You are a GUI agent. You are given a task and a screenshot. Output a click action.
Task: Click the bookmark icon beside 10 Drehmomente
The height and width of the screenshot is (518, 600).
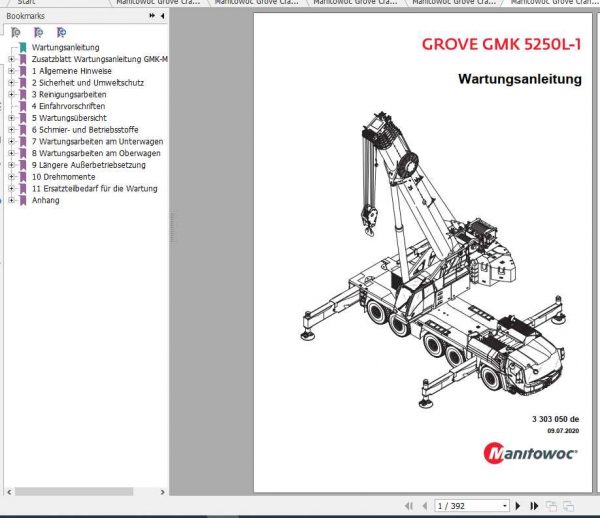click(23, 177)
